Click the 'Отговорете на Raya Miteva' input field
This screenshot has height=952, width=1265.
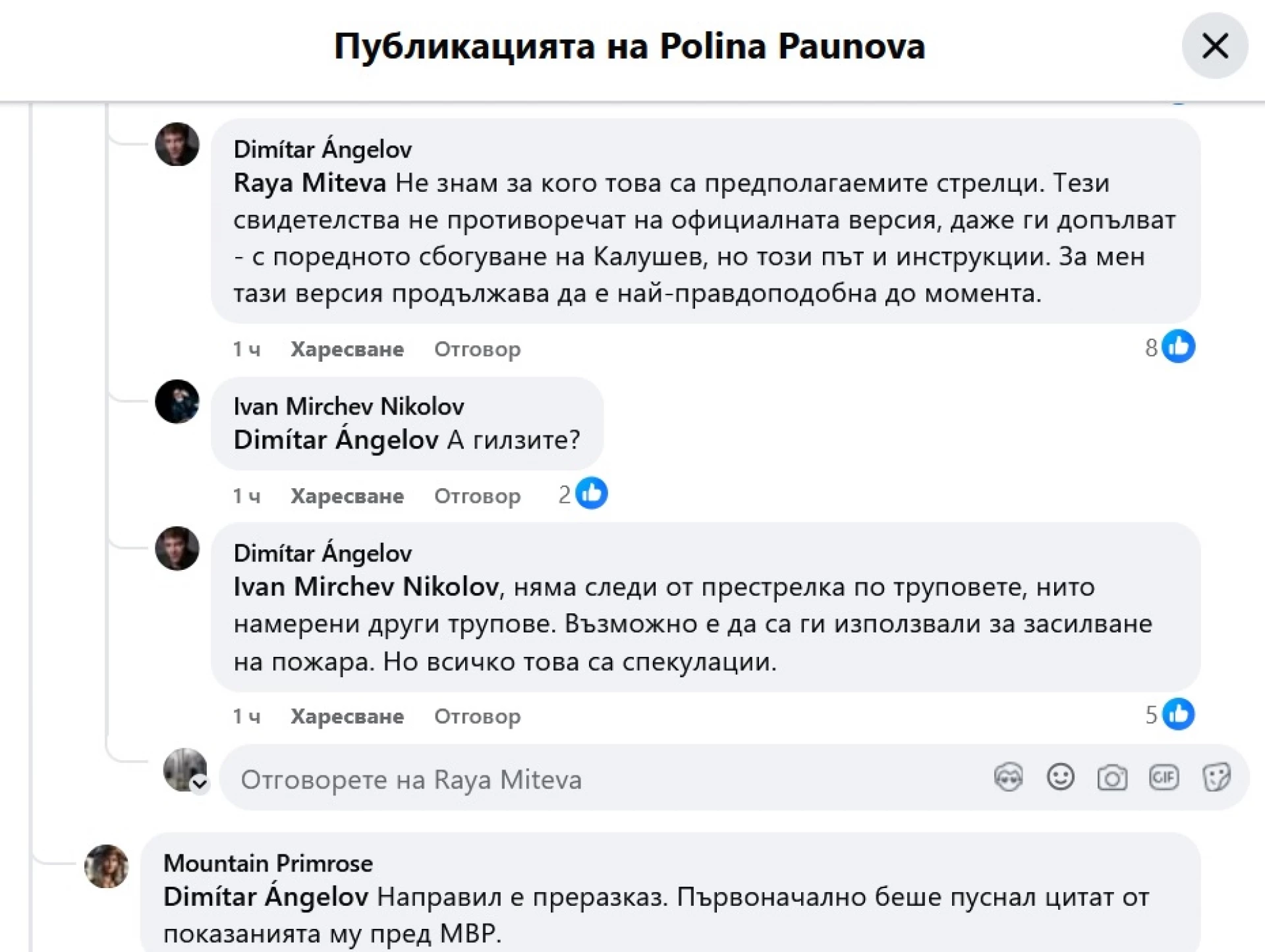coord(606,779)
